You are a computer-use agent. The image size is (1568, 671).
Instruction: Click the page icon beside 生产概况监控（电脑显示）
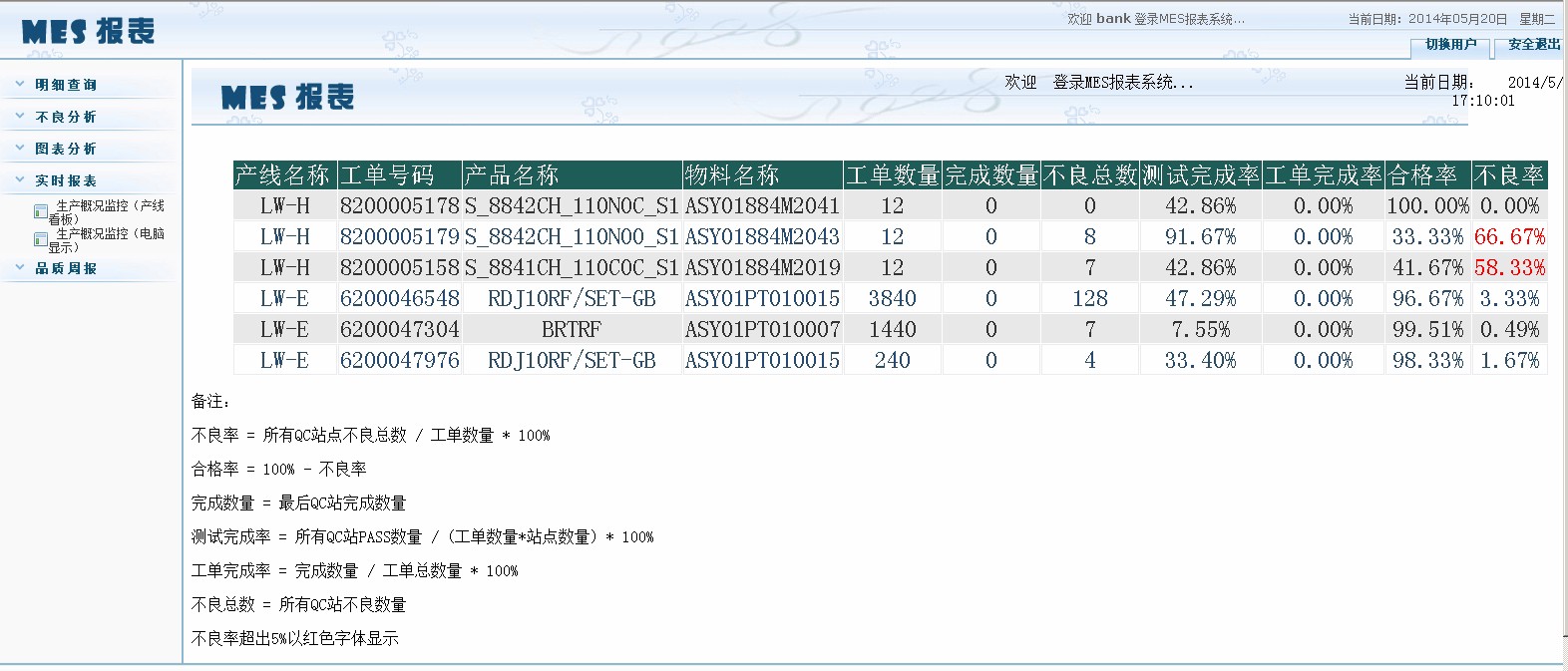[x=40, y=239]
